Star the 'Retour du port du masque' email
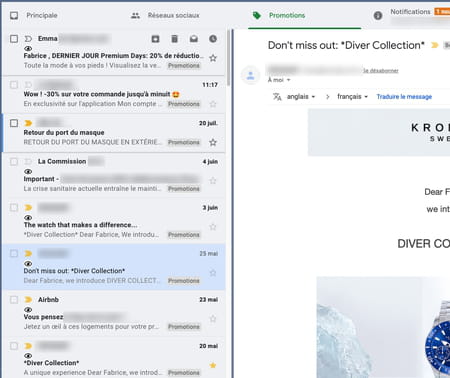The height and width of the screenshot is (378, 450). pyautogui.click(x=213, y=143)
